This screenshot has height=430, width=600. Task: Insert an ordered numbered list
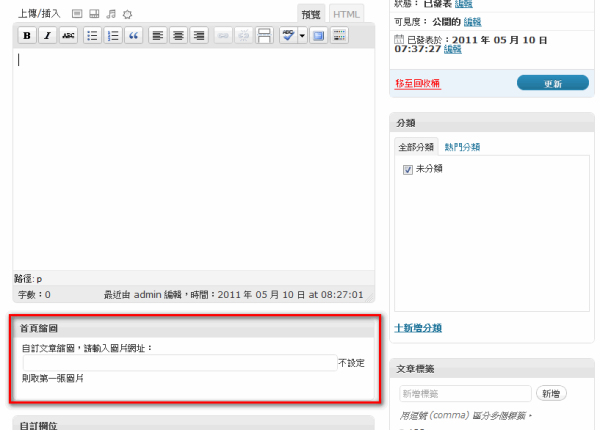click(x=113, y=36)
